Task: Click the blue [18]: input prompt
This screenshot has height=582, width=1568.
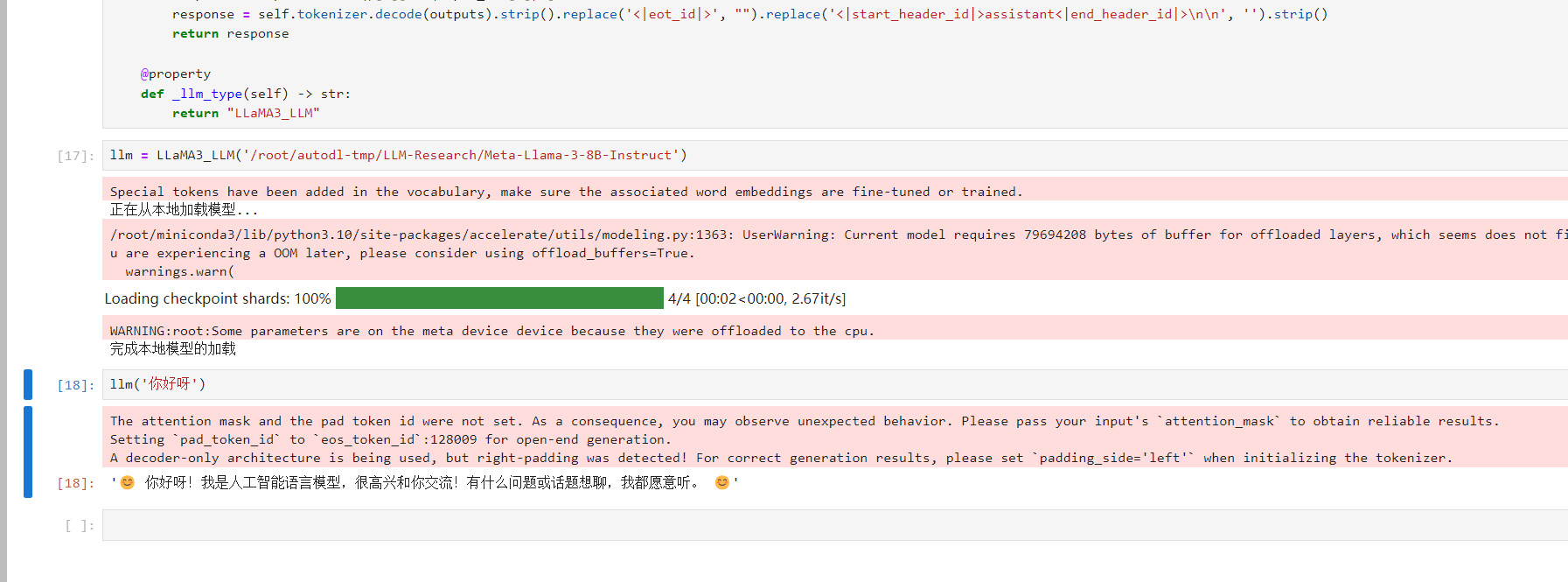Action: (75, 385)
